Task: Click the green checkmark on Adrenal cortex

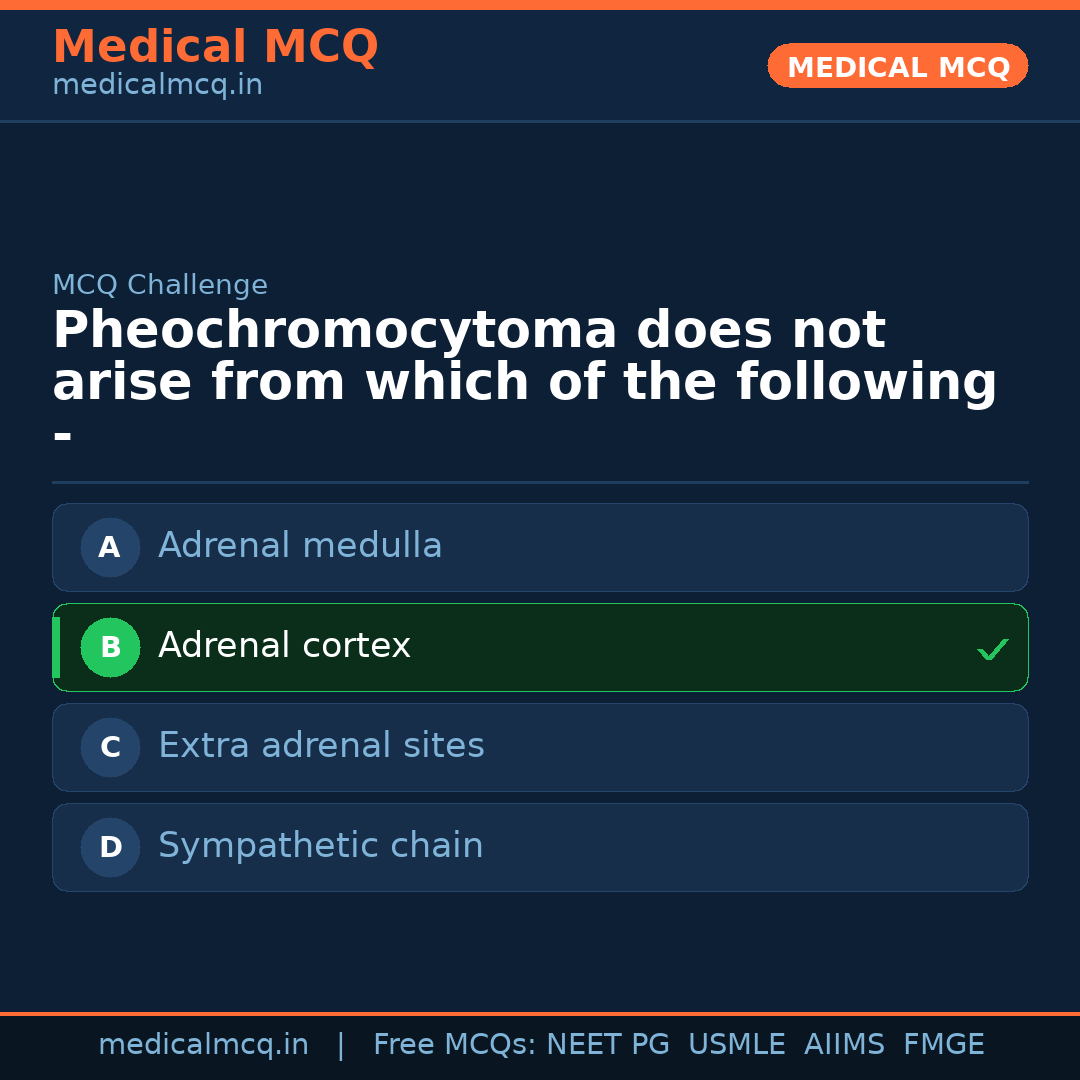Action: click(x=993, y=649)
